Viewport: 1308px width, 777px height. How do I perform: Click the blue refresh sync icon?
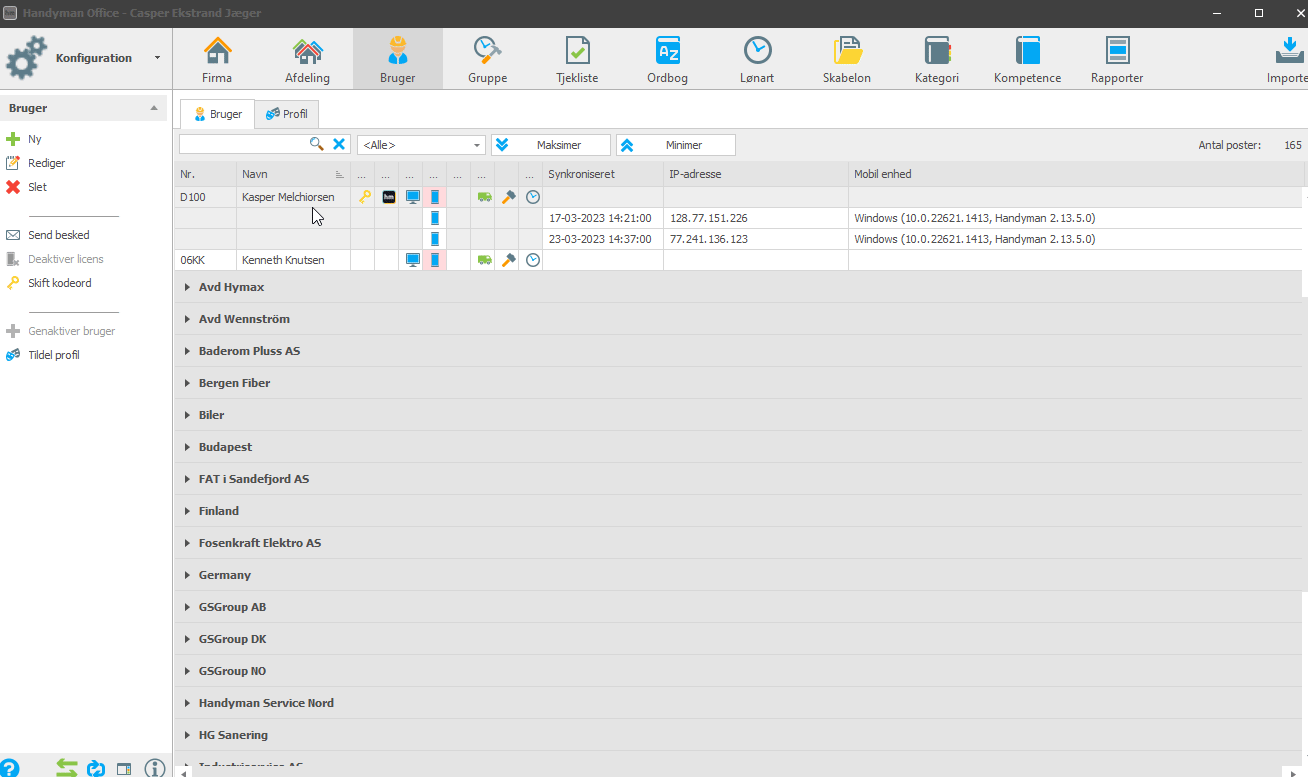[96, 768]
